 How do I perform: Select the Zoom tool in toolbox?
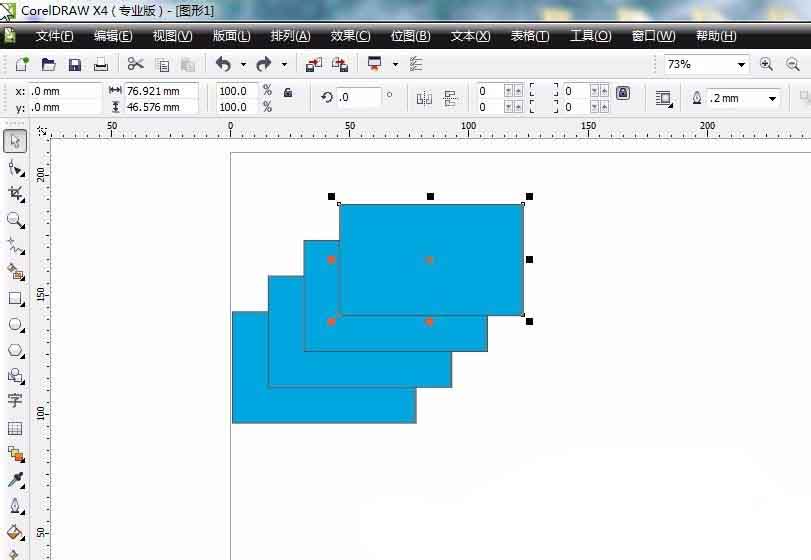click(16, 221)
